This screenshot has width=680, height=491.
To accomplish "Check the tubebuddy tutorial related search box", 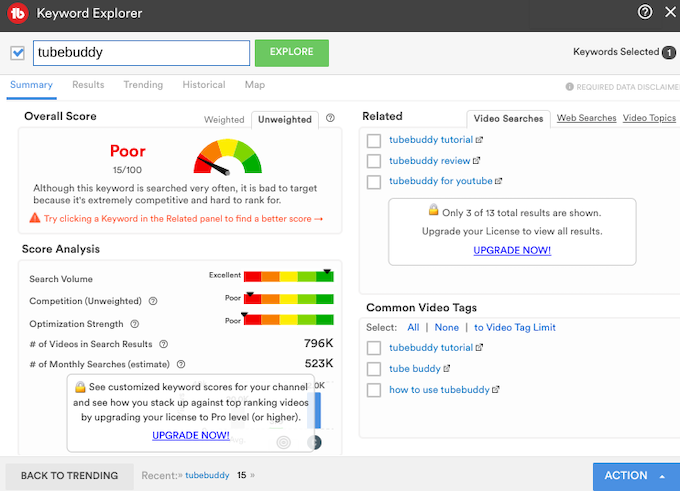I will pyautogui.click(x=373, y=140).
